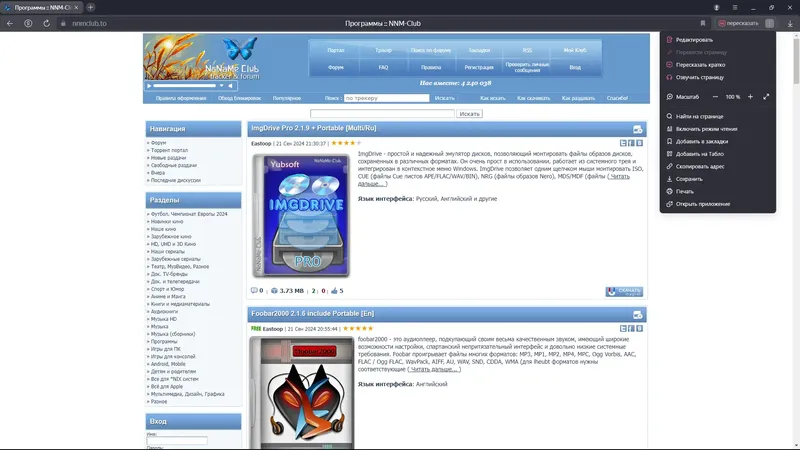Open Игры для ПК section link
The height and width of the screenshot is (450, 800).
[166, 349]
